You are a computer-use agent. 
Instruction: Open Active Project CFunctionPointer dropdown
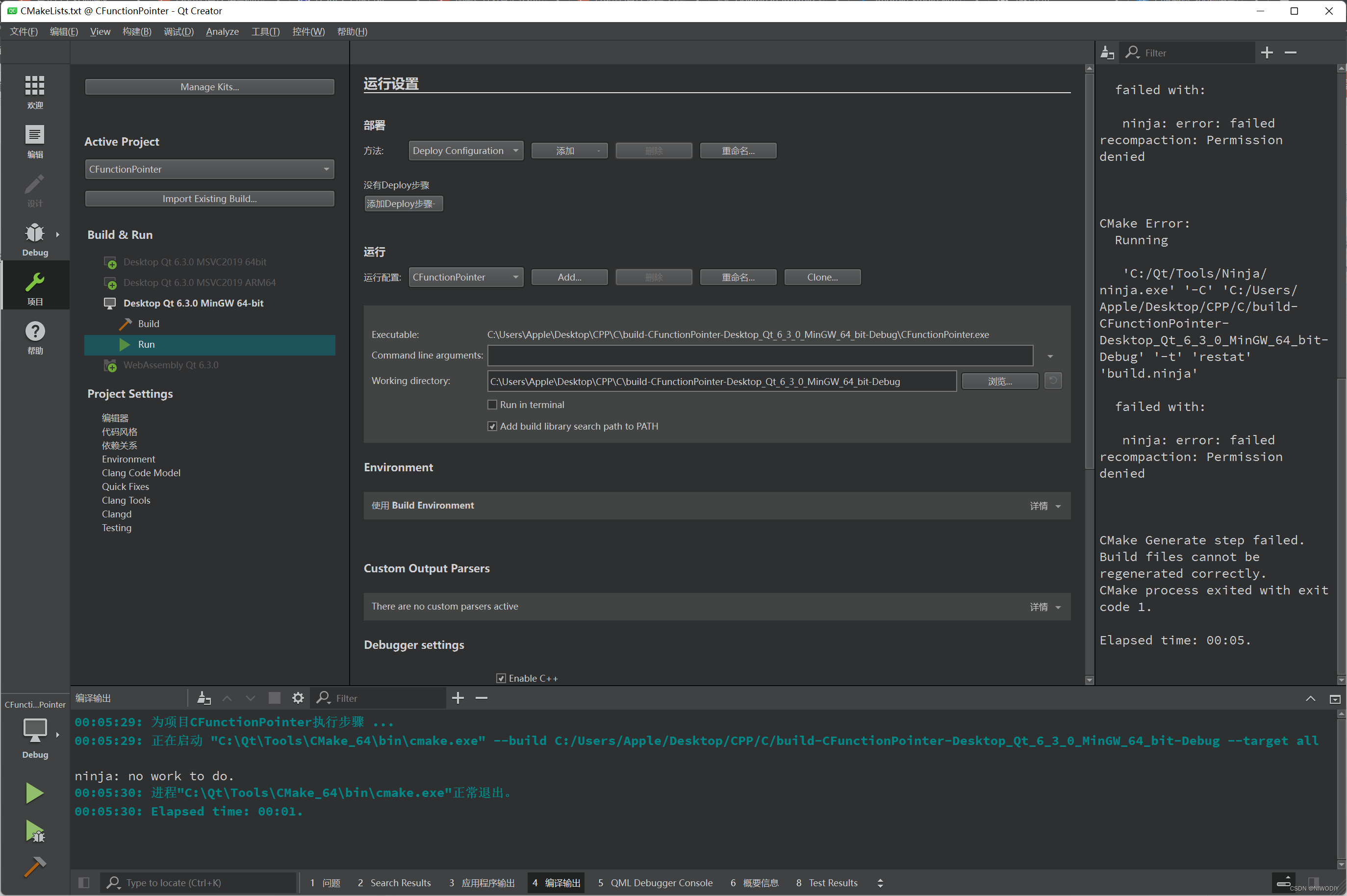[209, 169]
